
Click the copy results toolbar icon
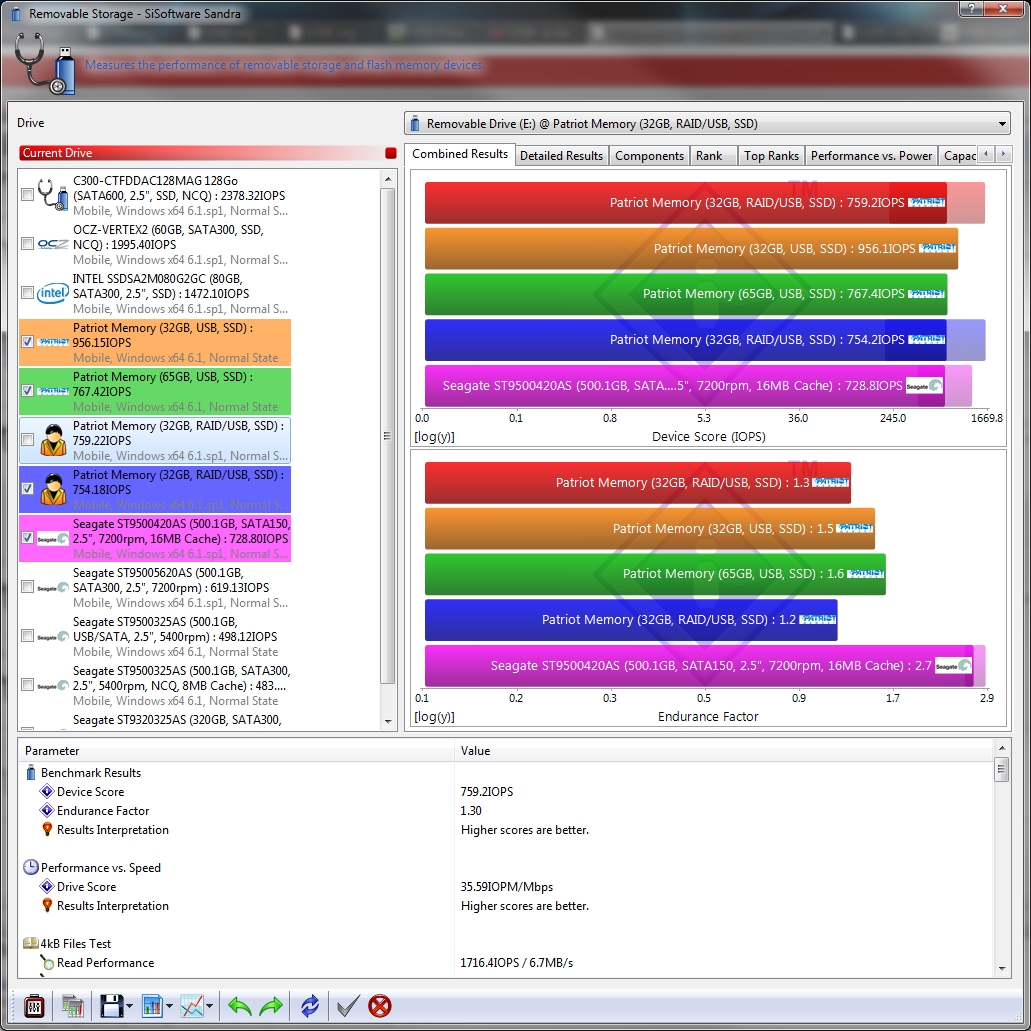pyautogui.click(x=72, y=1006)
